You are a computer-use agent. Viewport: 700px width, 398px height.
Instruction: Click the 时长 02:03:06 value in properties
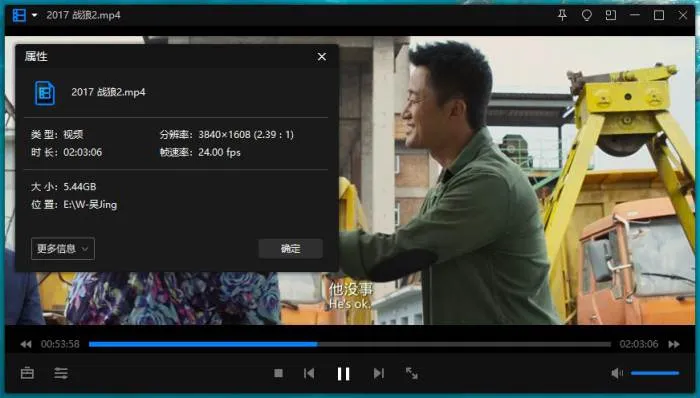click(83, 152)
